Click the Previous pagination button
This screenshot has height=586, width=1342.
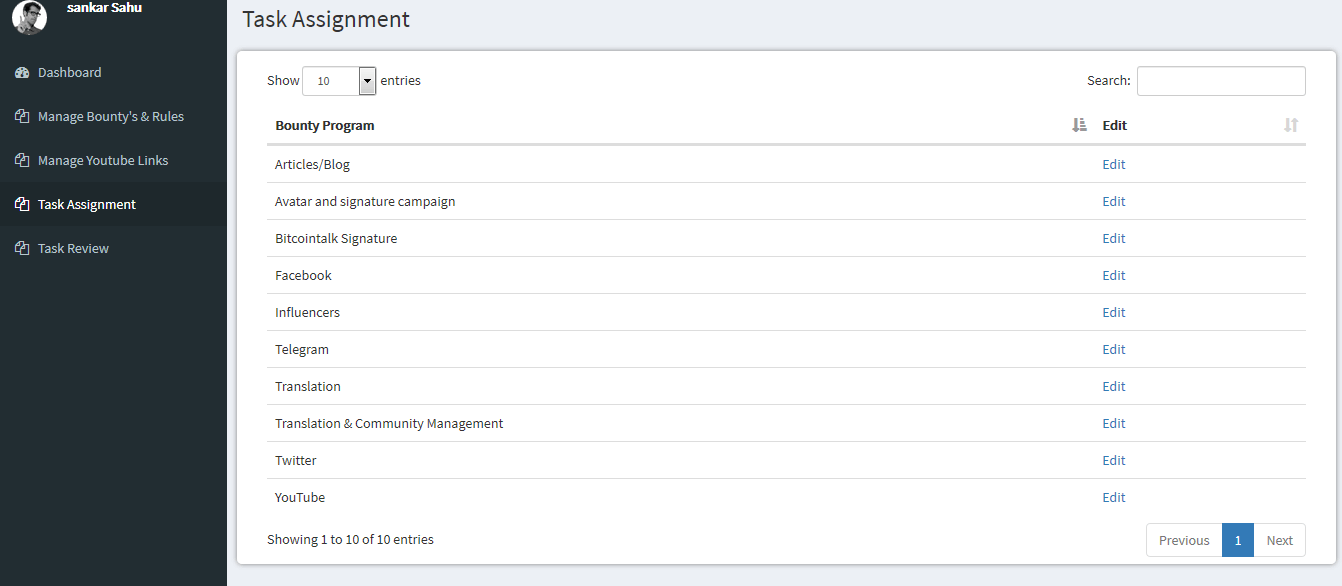[x=1184, y=540]
